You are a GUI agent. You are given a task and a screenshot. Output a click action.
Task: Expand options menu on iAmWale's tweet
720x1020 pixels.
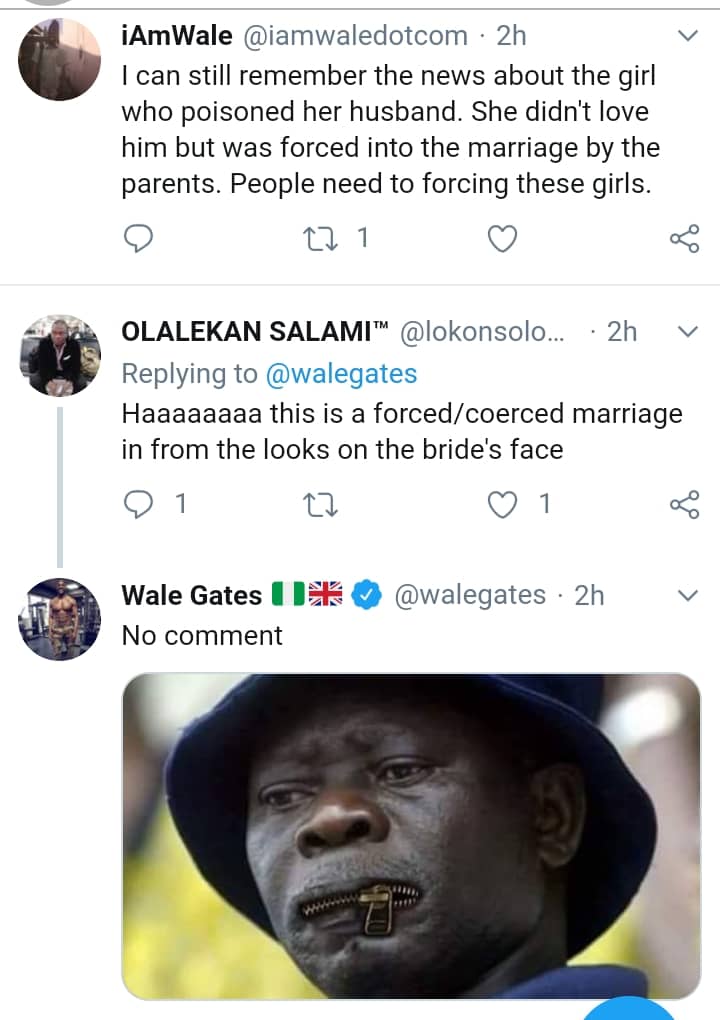(x=688, y=36)
